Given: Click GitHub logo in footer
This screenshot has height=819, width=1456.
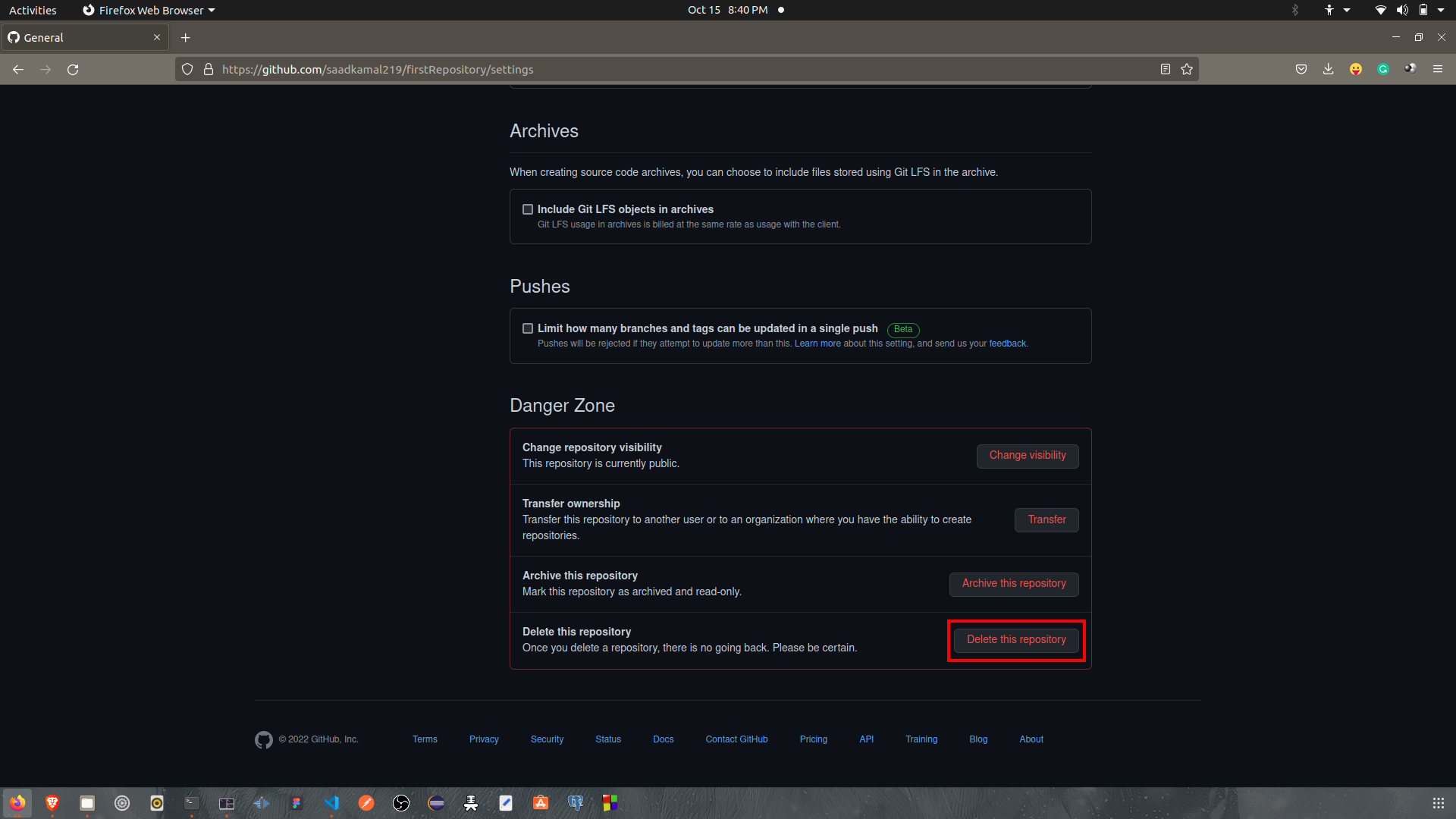Looking at the screenshot, I should tap(263, 740).
